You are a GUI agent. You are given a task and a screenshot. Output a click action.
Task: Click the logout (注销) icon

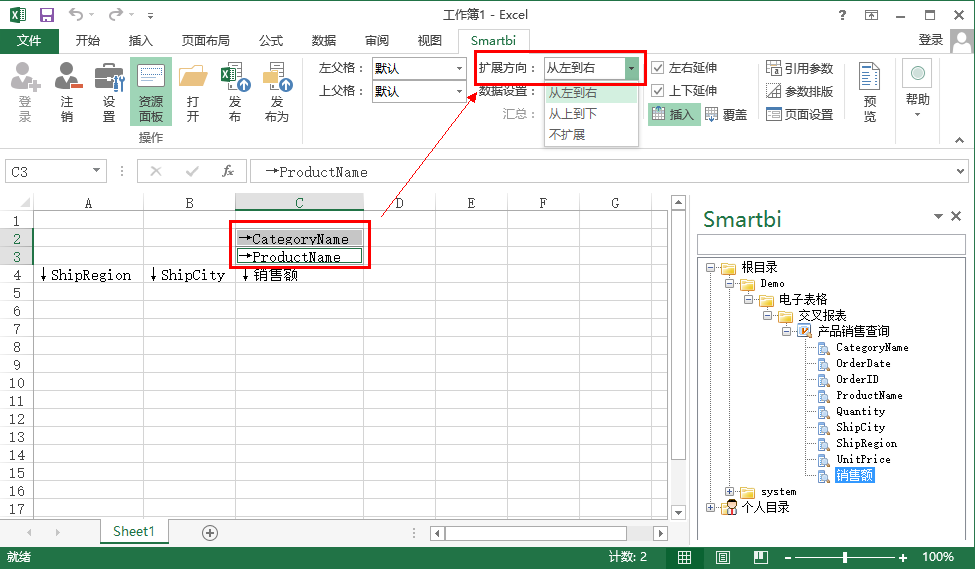[x=67, y=91]
